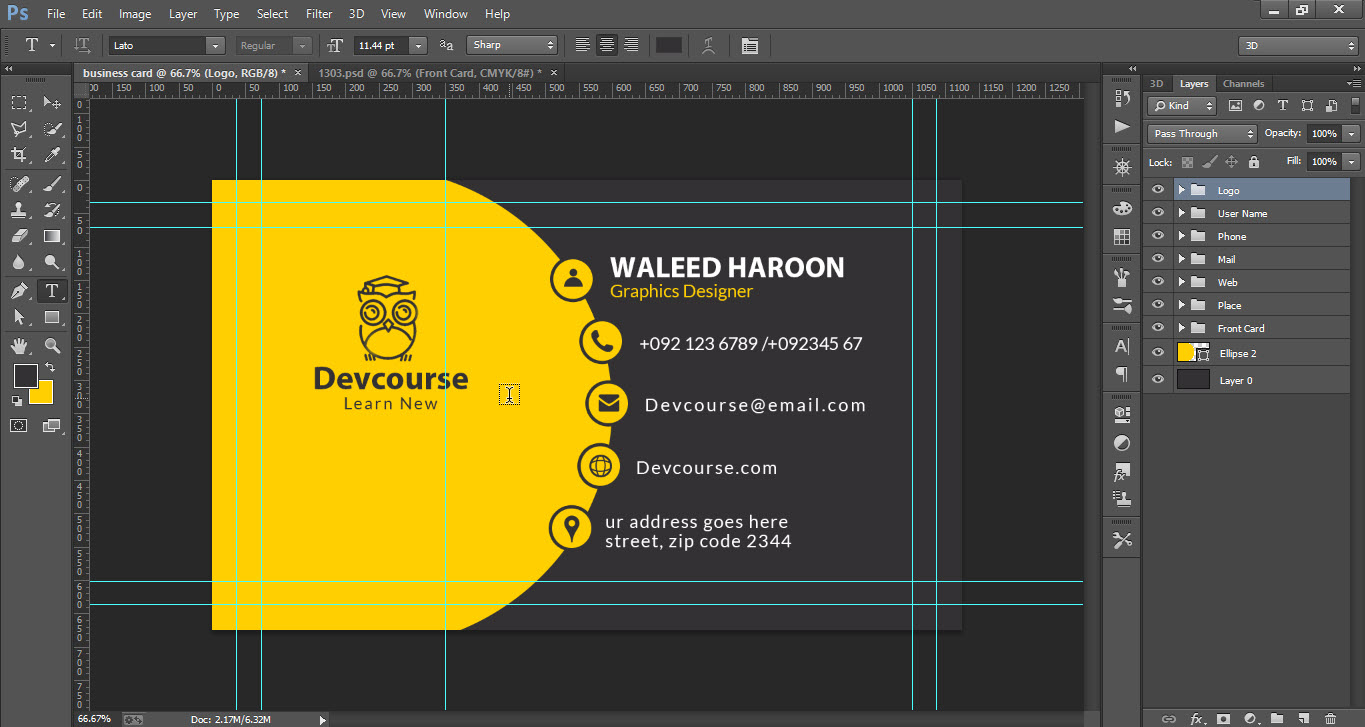
Task: Select the Brush tool
Action: [52, 184]
